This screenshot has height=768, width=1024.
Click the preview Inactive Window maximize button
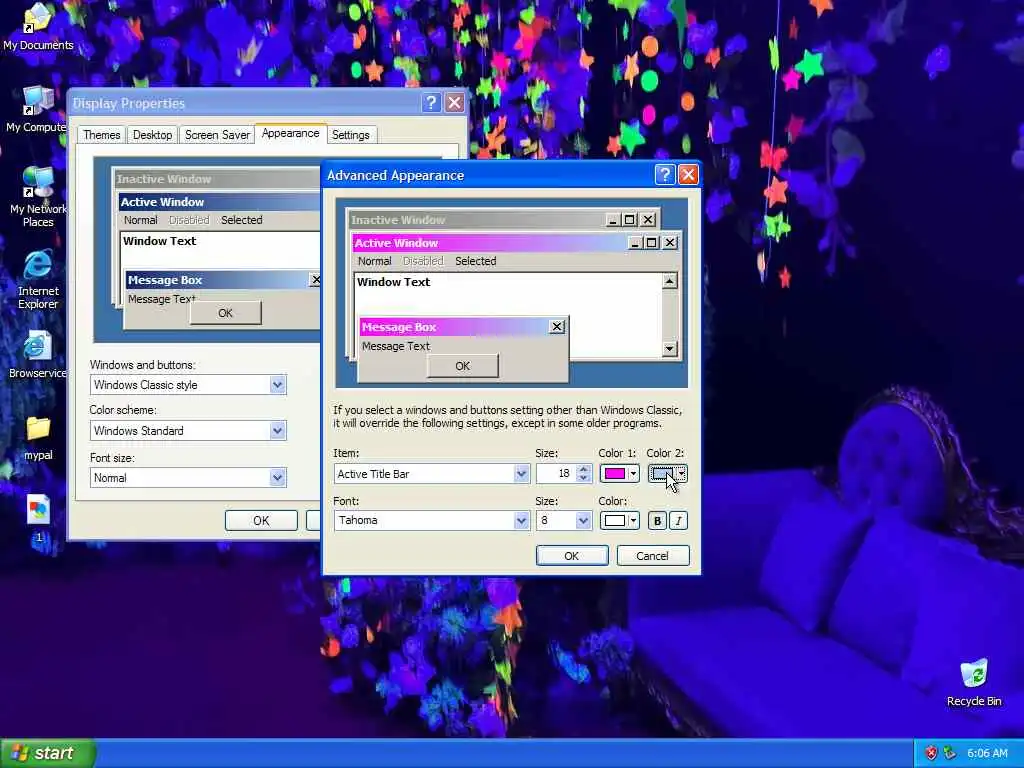(629, 219)
